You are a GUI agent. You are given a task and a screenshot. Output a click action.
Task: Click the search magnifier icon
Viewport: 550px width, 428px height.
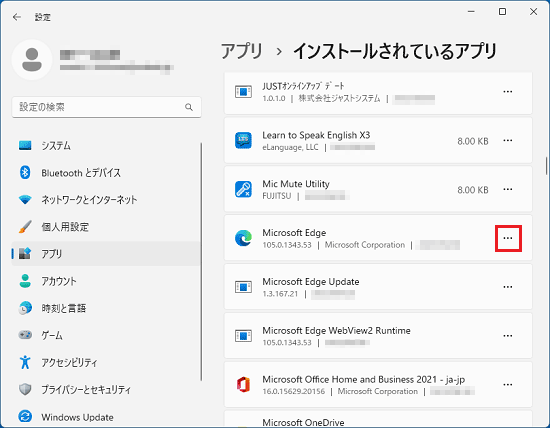[189, 107]
